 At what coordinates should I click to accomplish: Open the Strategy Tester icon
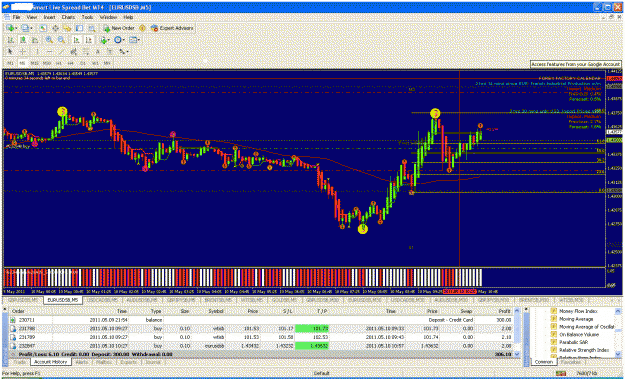(x=92, y=28)
